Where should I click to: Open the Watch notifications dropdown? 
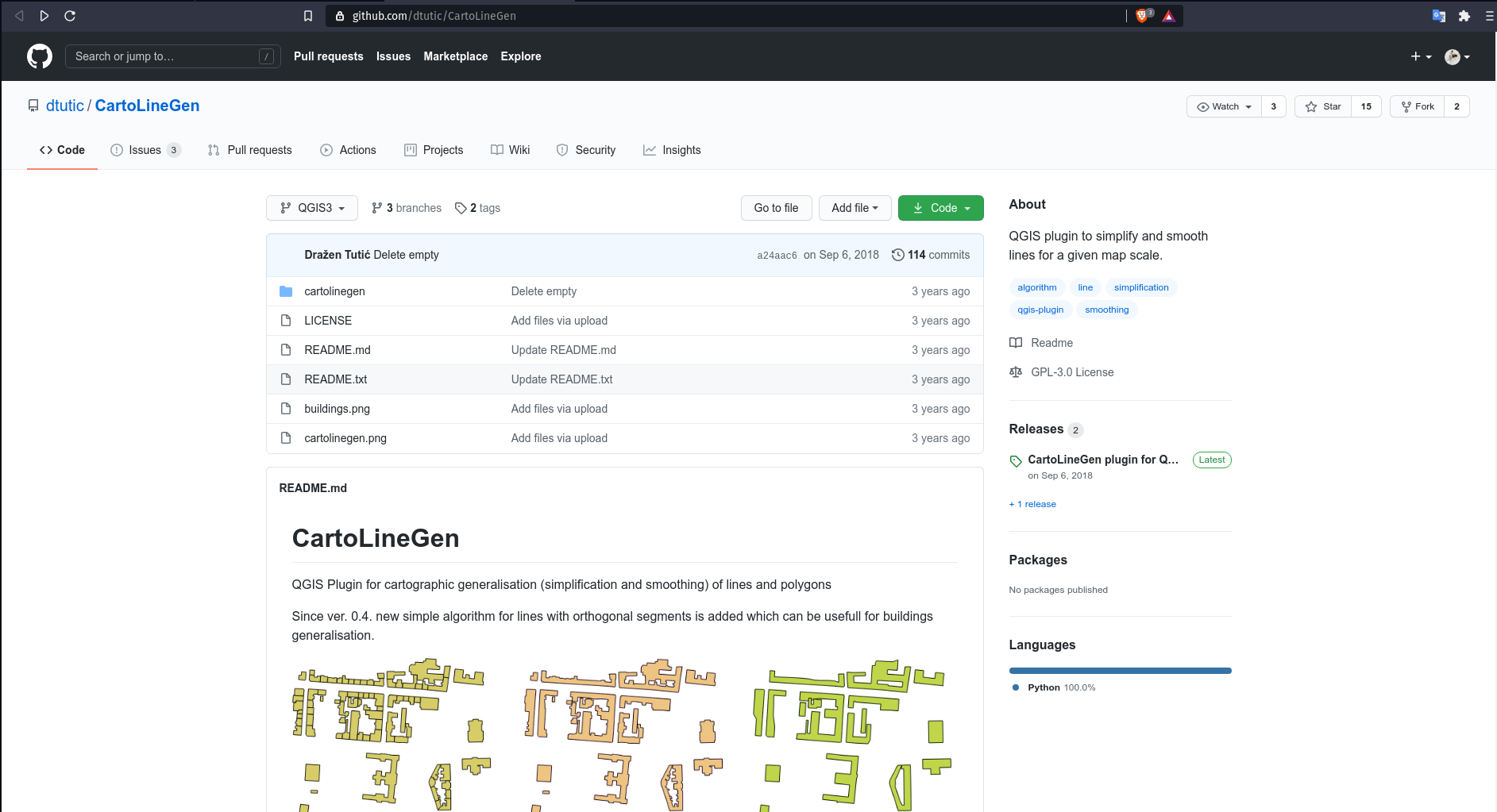pyautogui.click(x=1224, y=106)
